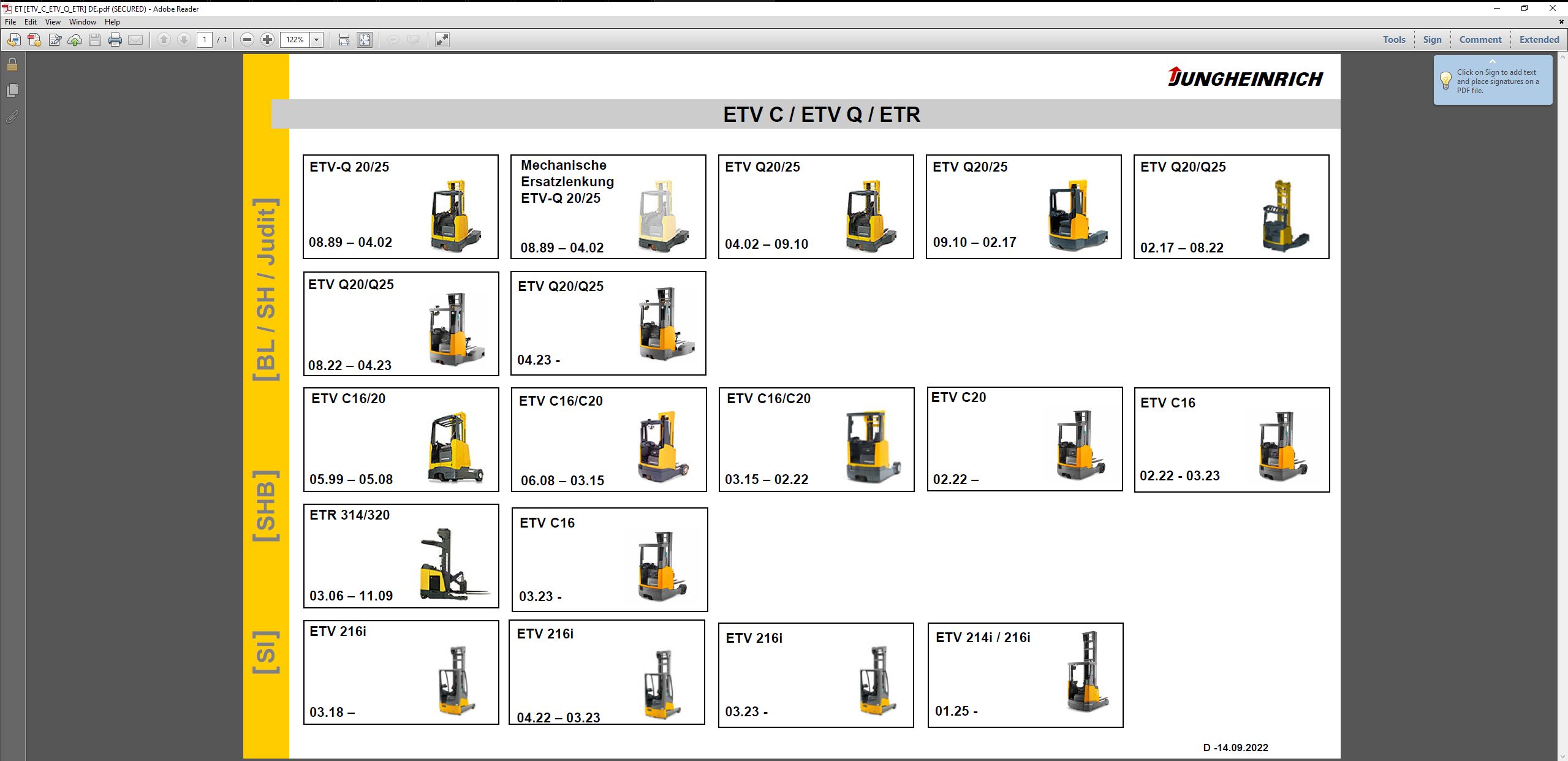Image resolution: width=1568 pixels, height=761 pixels.
Task: Open the zoom percentage dropdown arrow
Action: point(317,40)
